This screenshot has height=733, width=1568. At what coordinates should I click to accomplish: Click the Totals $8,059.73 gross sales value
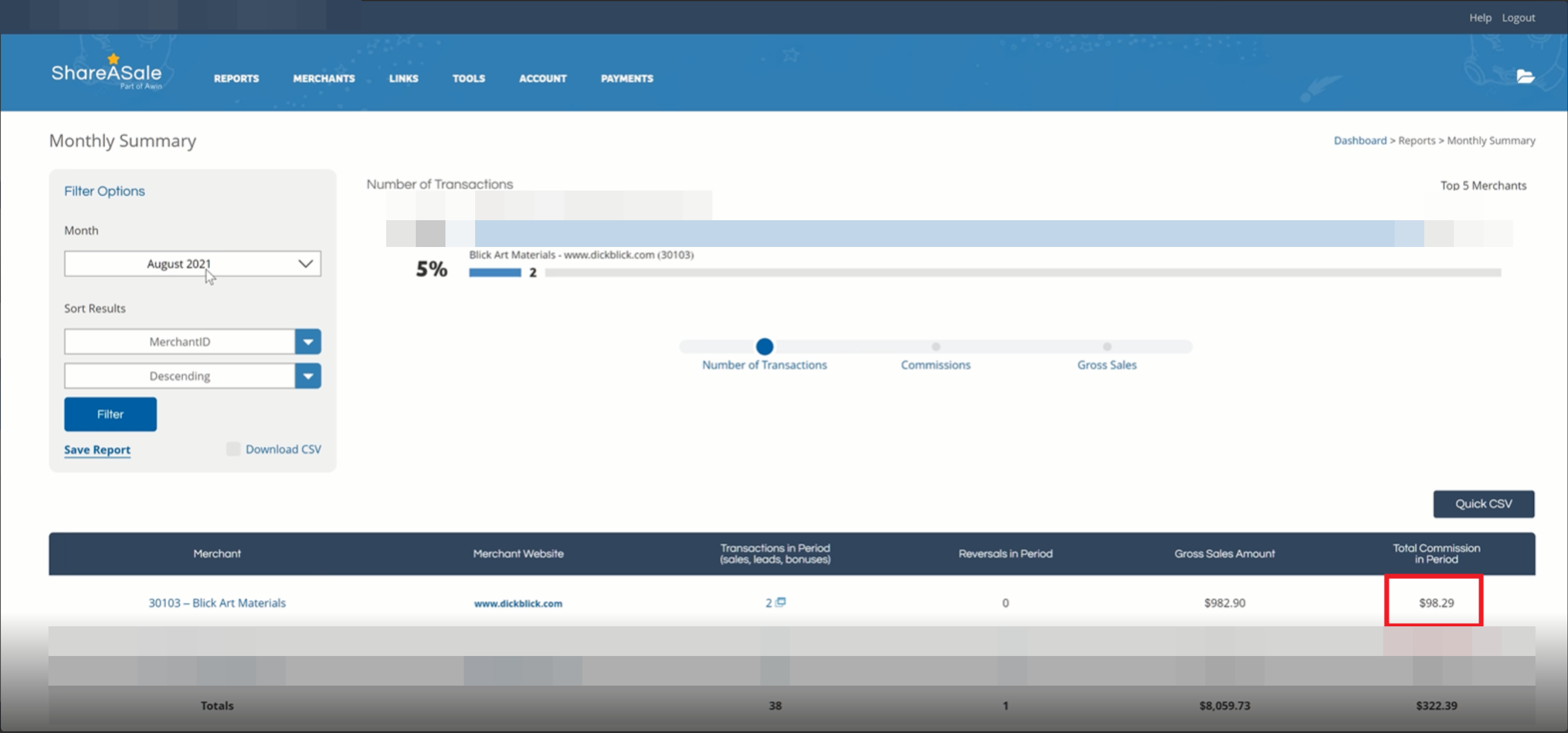coord(1224,706)
